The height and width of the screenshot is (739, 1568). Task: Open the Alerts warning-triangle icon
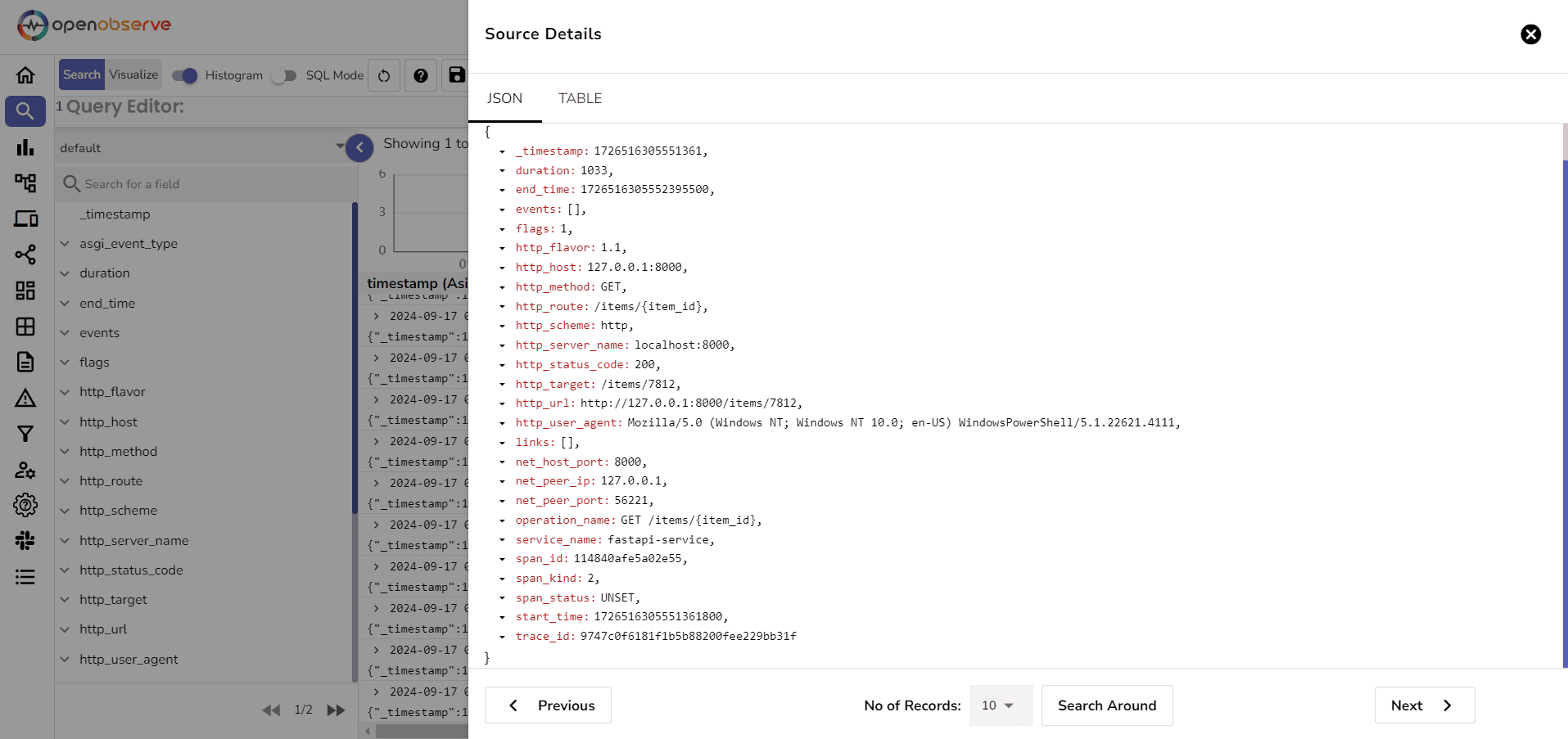coord(25,398)
